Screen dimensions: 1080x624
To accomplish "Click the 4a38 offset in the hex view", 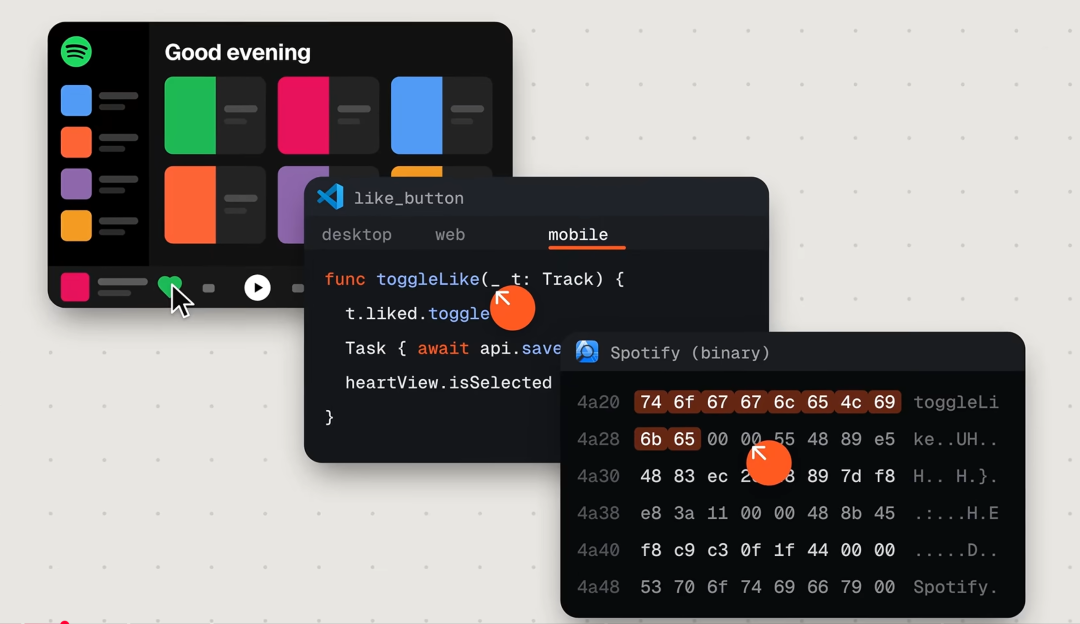I will click(x=598, y=513).
